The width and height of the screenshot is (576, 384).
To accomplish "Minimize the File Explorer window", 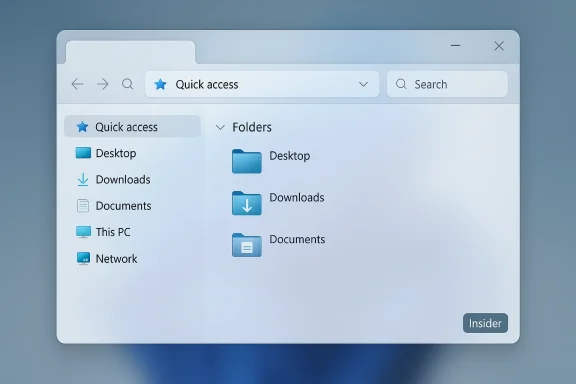I will [x=456, y=46].
